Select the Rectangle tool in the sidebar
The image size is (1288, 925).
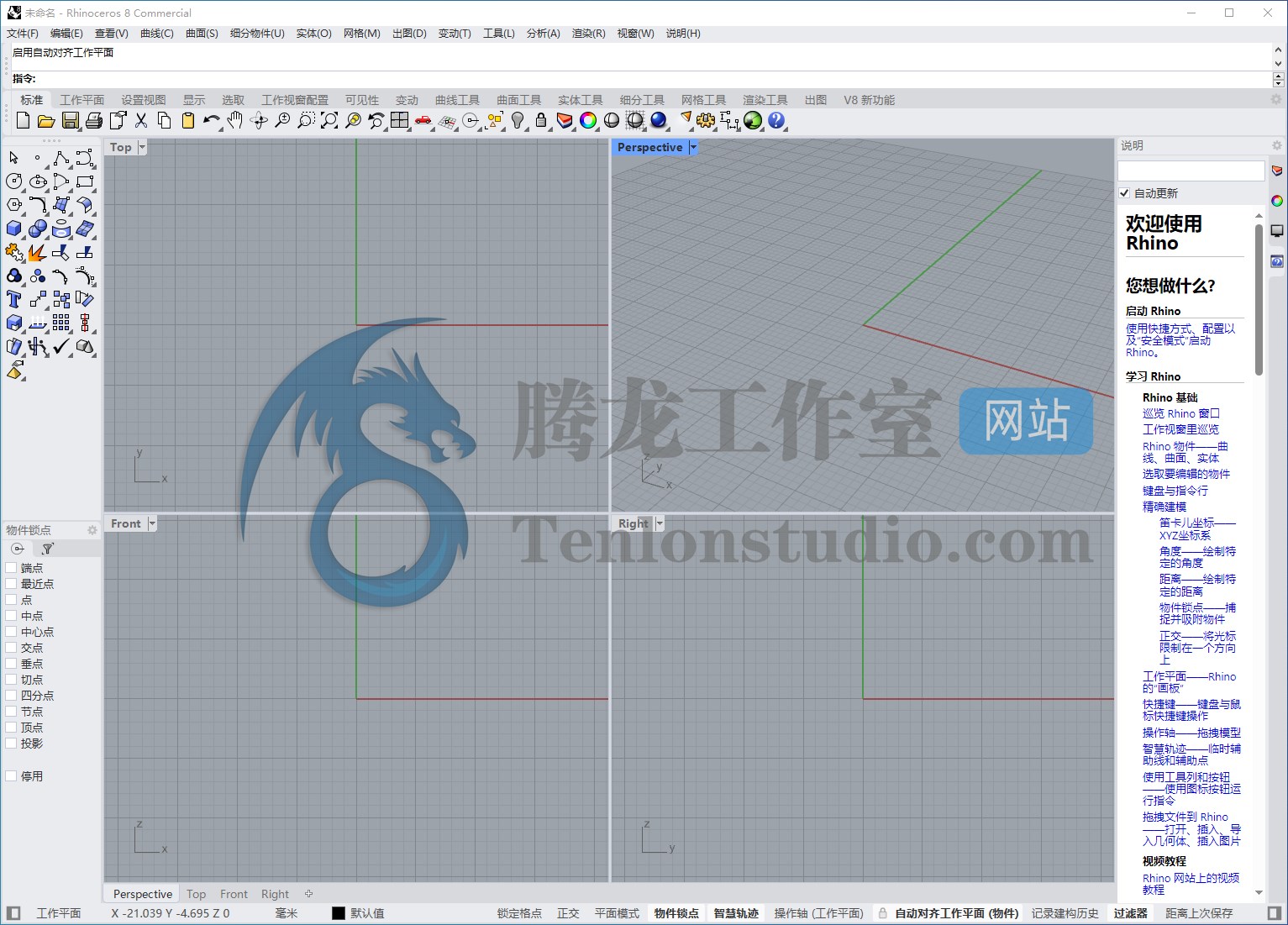(x=85, y=181)
